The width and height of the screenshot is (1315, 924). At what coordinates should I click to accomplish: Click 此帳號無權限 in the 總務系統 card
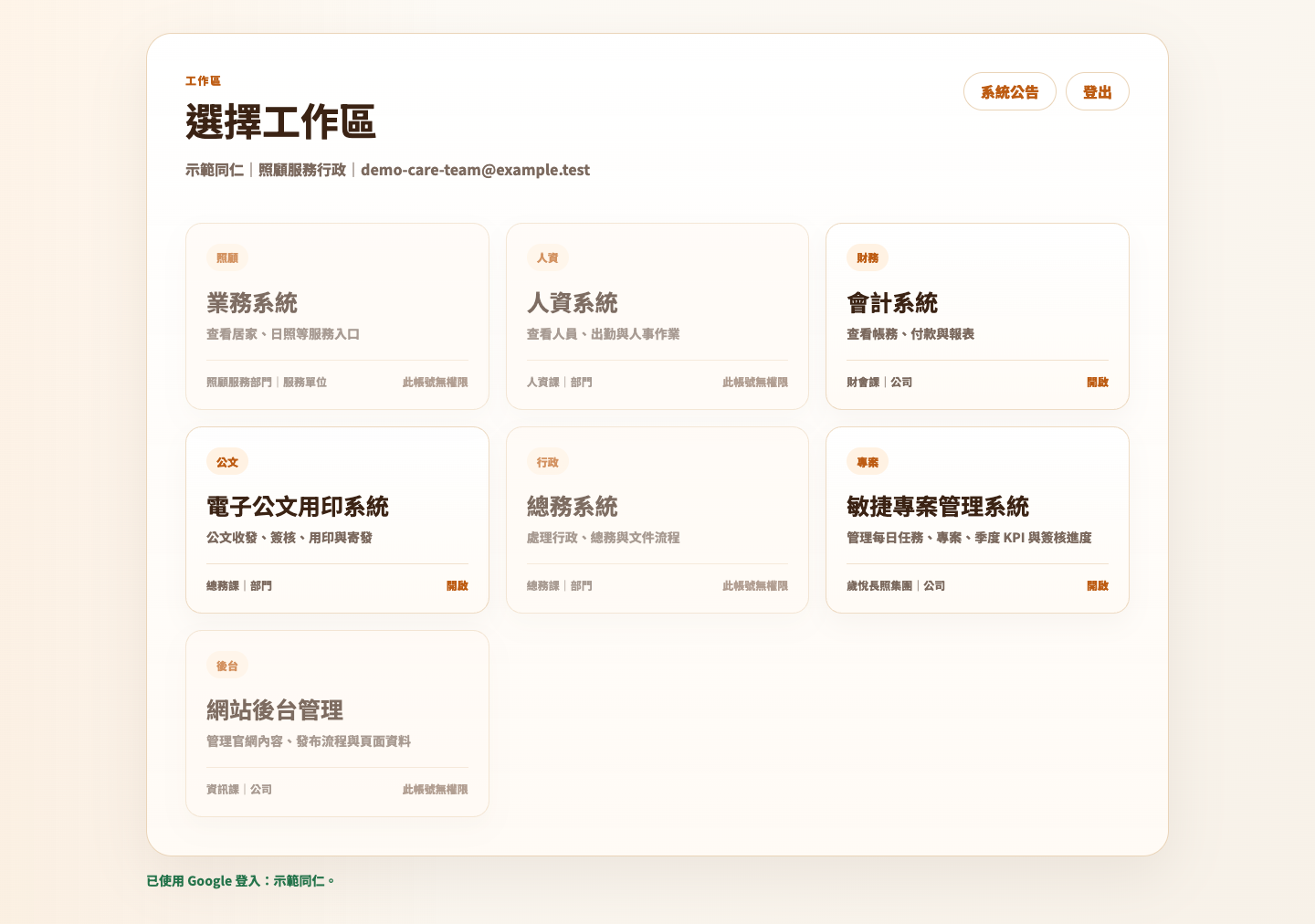(x=755, y=586)
